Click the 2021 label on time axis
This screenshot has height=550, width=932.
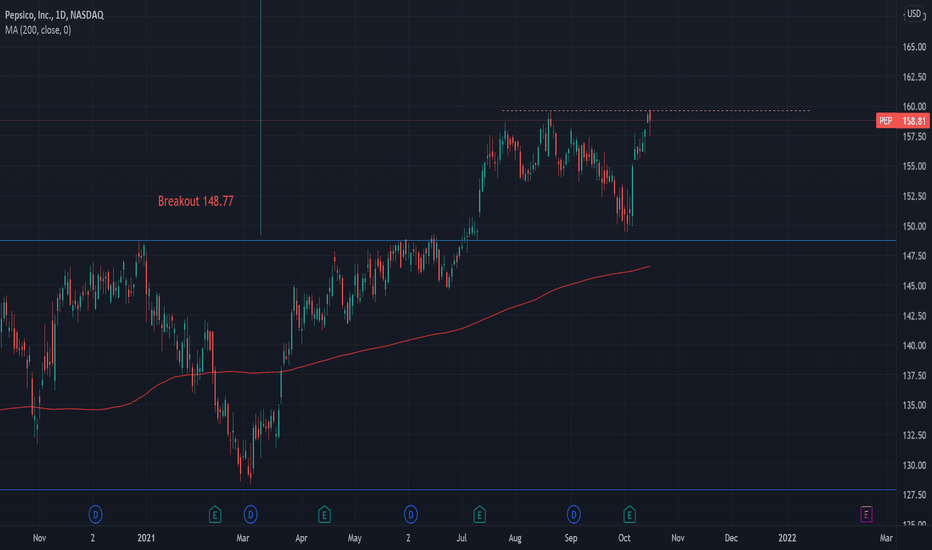pos(146,538)
